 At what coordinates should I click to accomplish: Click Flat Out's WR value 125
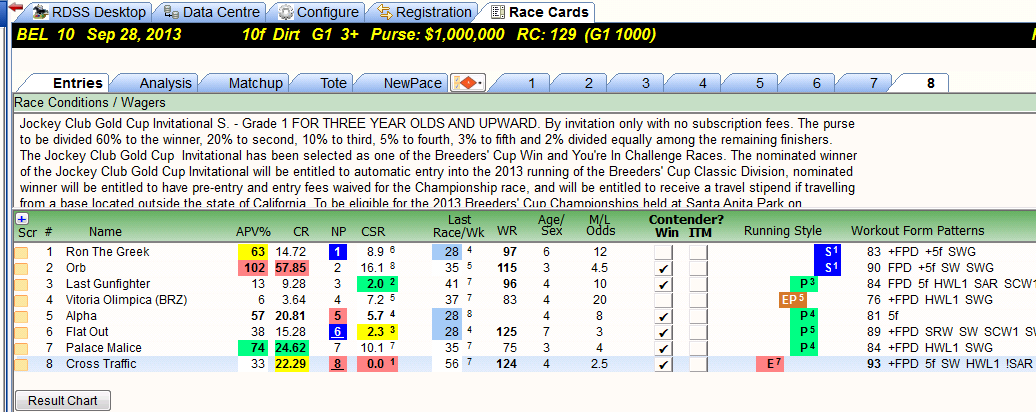[507, 331]
